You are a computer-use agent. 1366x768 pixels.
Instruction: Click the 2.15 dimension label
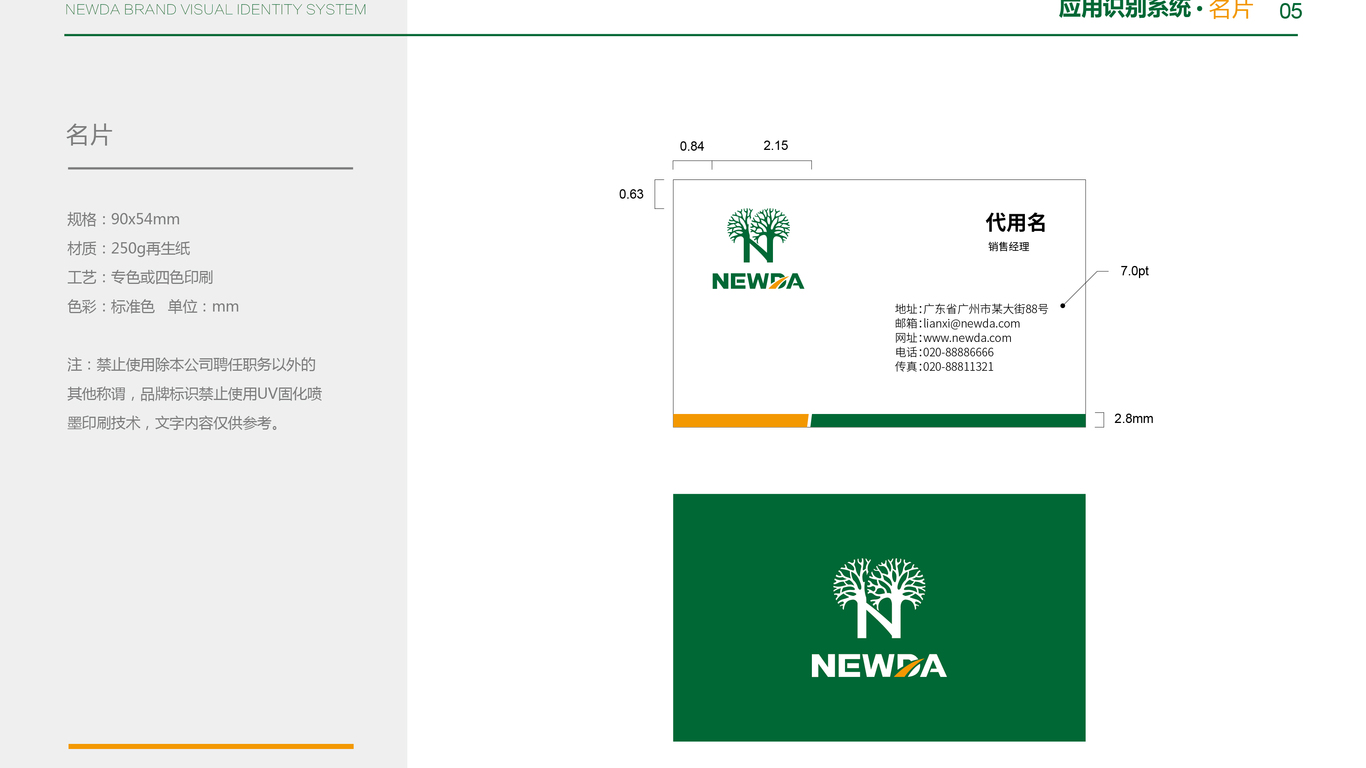coord(776,145)
